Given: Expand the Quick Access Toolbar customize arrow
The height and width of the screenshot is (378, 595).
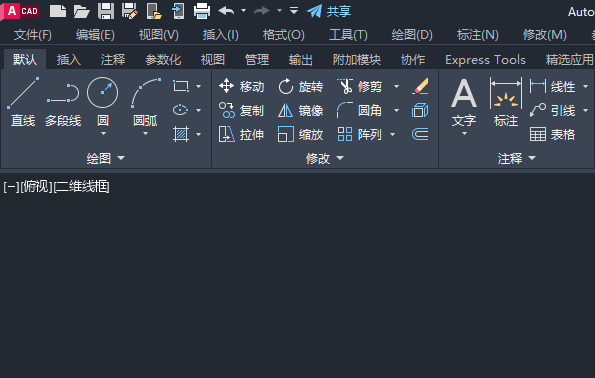Looking at the screenshot, I should point(294,10).
